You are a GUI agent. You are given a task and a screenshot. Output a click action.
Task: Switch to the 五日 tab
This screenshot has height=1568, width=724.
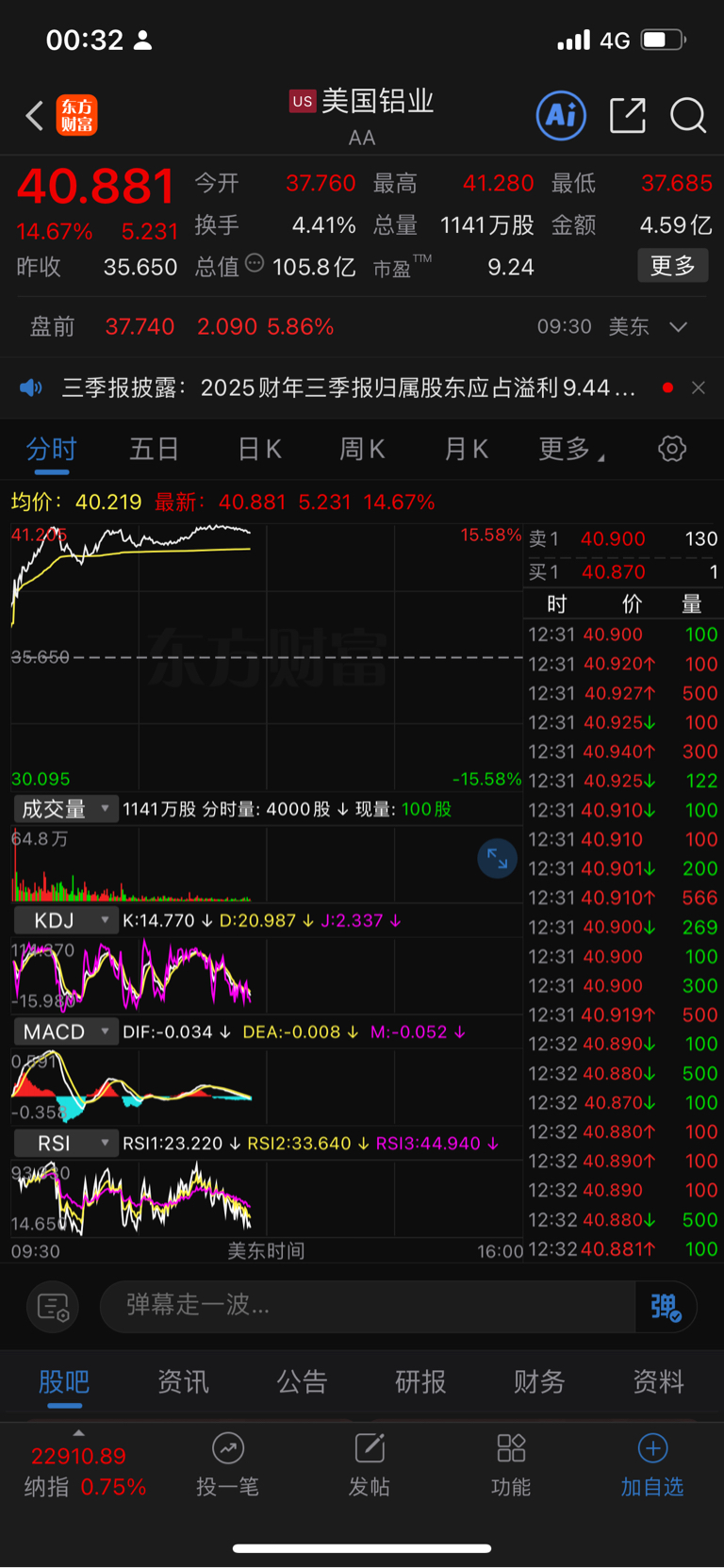click(x=155, y=449)
